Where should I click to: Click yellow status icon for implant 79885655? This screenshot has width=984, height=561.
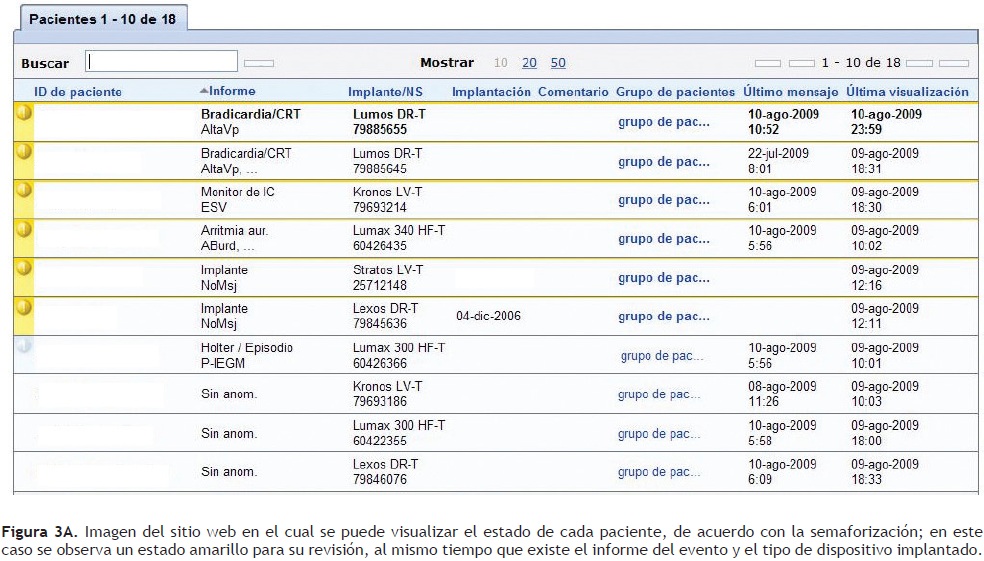point(23,112)
